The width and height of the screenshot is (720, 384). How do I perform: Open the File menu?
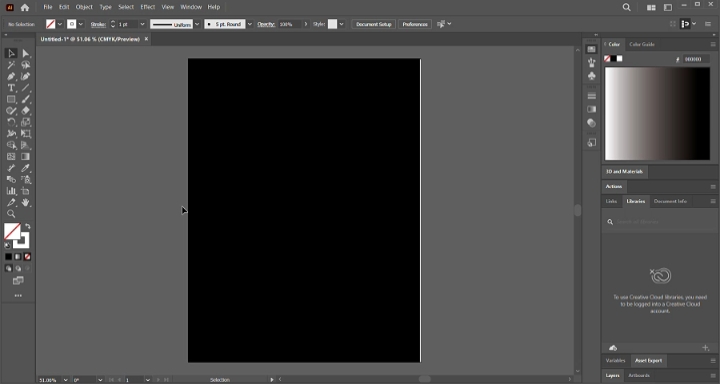click(x=48, y=7)
